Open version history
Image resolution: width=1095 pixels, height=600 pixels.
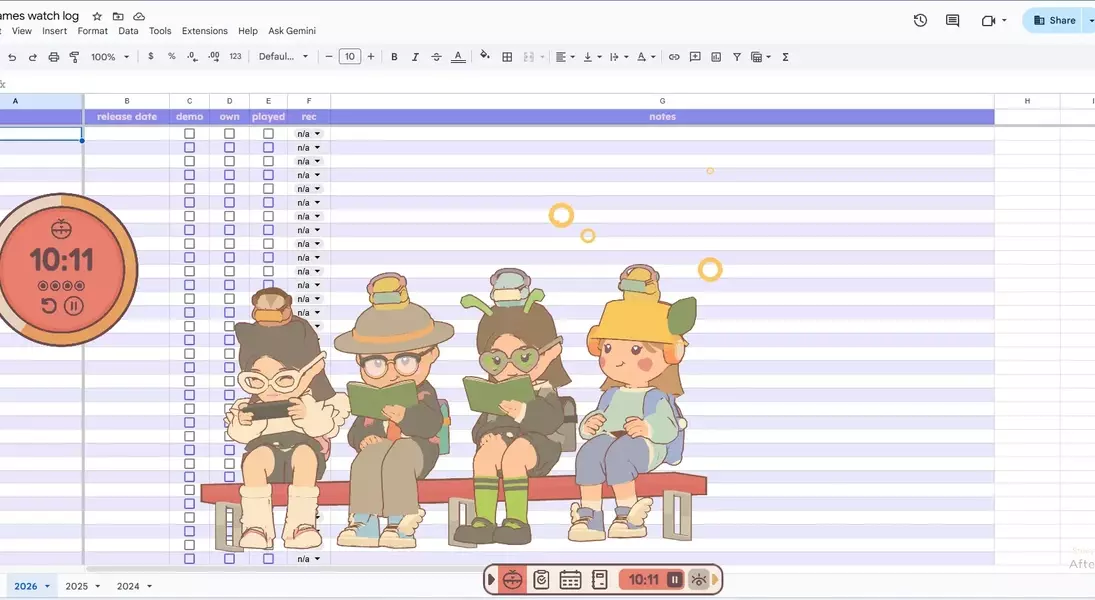919,20
